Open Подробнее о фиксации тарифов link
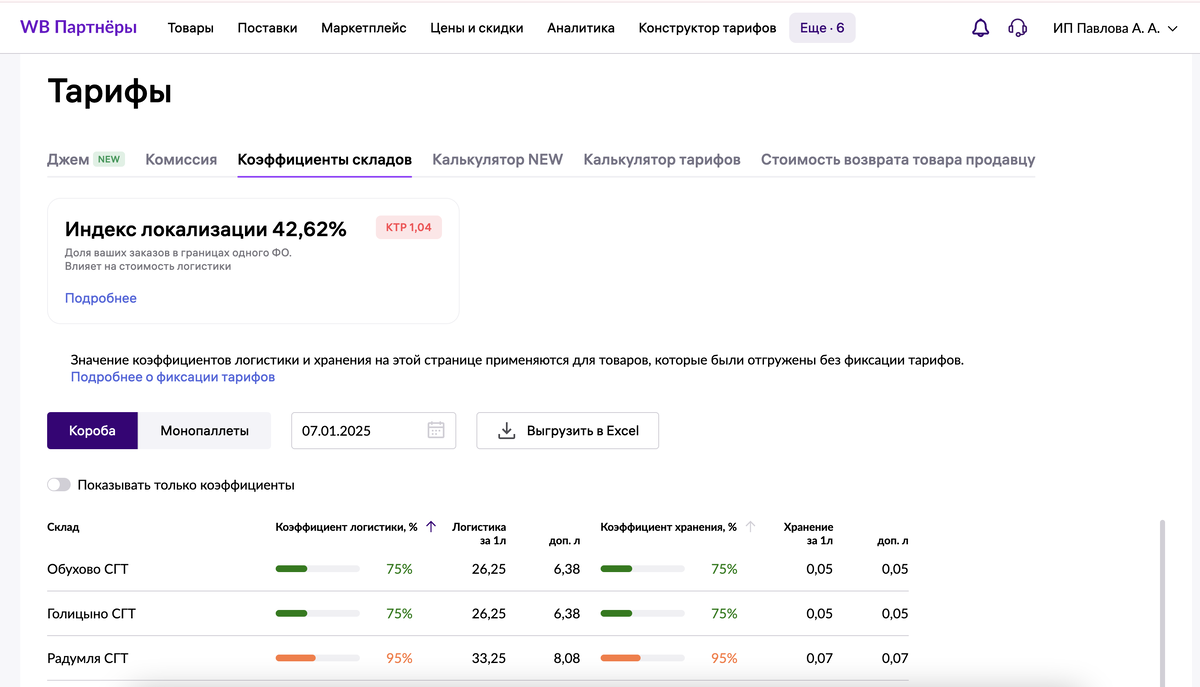 172,376
